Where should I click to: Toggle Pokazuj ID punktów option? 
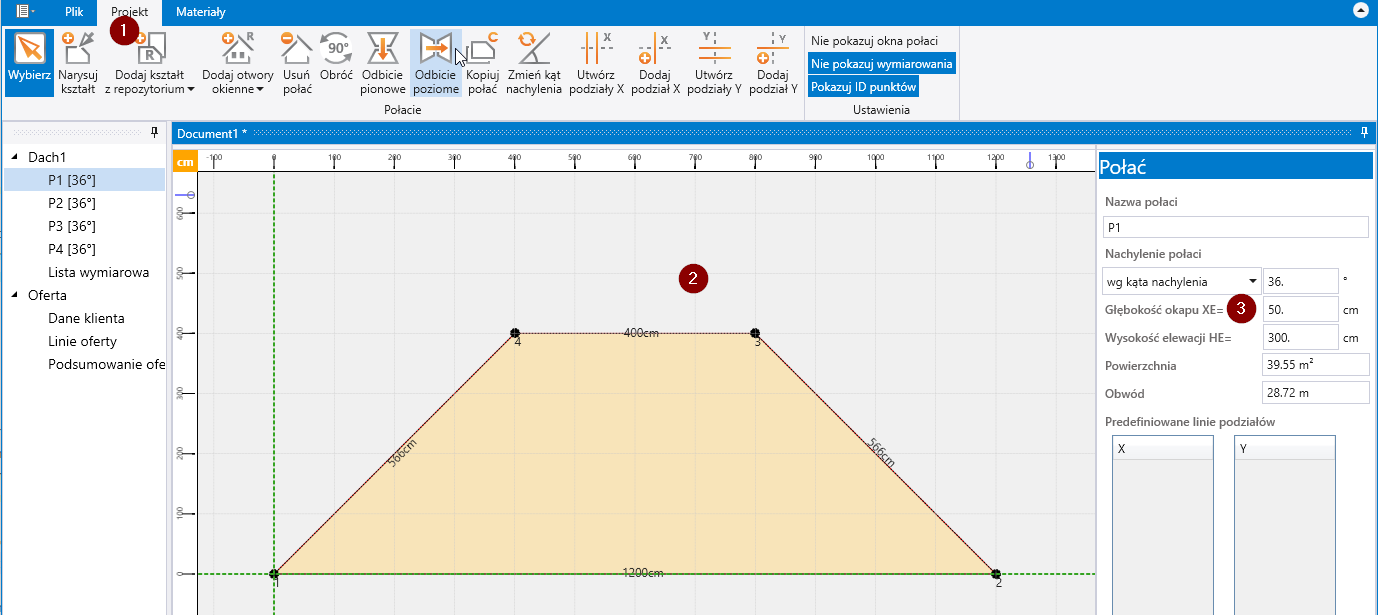pyautogui.click(x=863, y=87)
